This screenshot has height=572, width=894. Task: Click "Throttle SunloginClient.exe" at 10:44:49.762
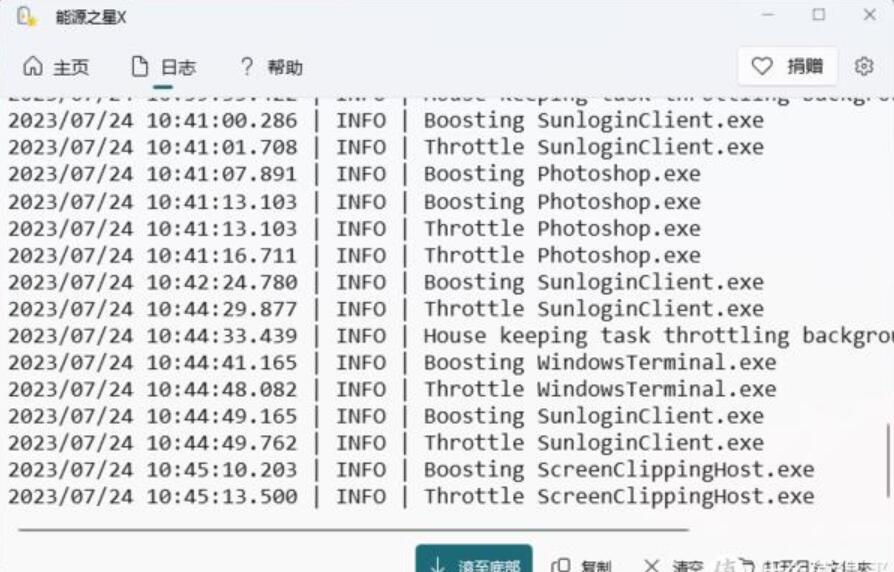pos(594,443)
